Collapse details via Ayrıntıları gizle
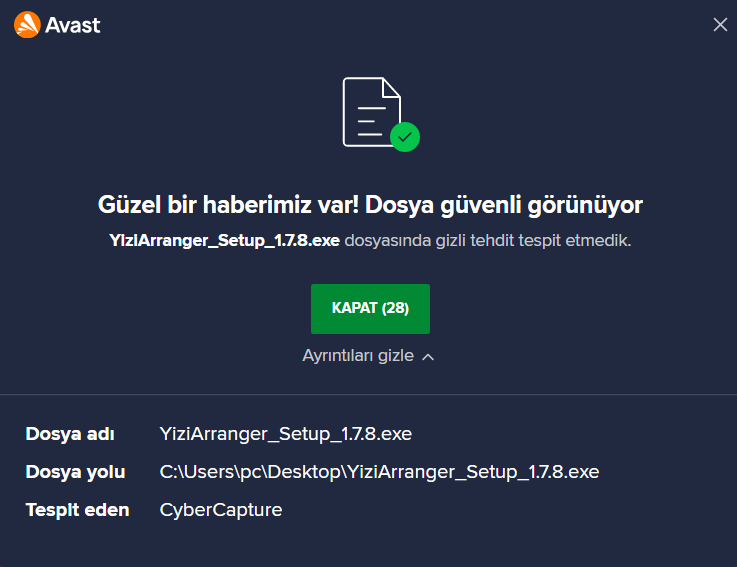 tap(368, 356)
